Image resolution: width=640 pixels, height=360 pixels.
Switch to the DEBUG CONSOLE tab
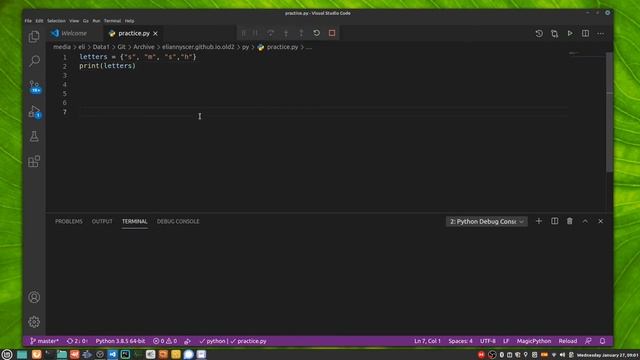(x=178, y=221)
